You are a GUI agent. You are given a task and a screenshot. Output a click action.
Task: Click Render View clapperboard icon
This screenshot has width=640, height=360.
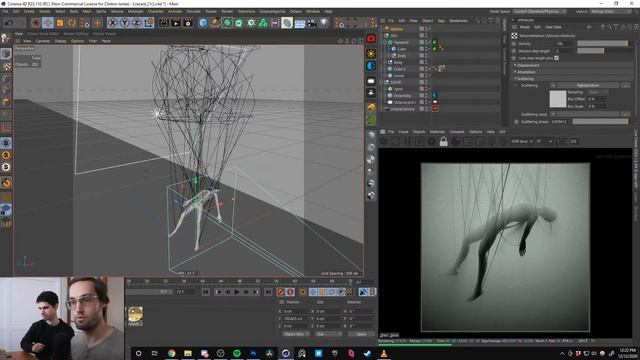164,23
